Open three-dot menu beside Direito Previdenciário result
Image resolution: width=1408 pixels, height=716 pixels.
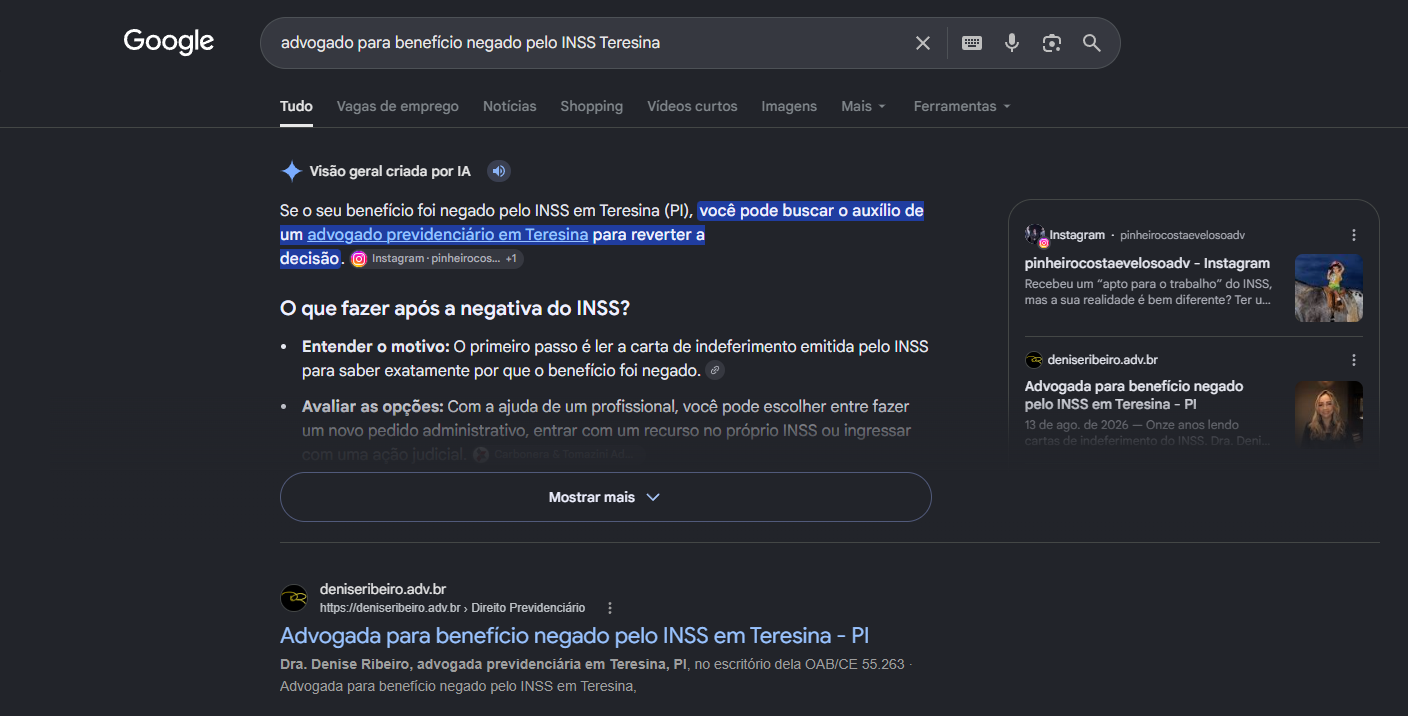click(x=610, y=608)
